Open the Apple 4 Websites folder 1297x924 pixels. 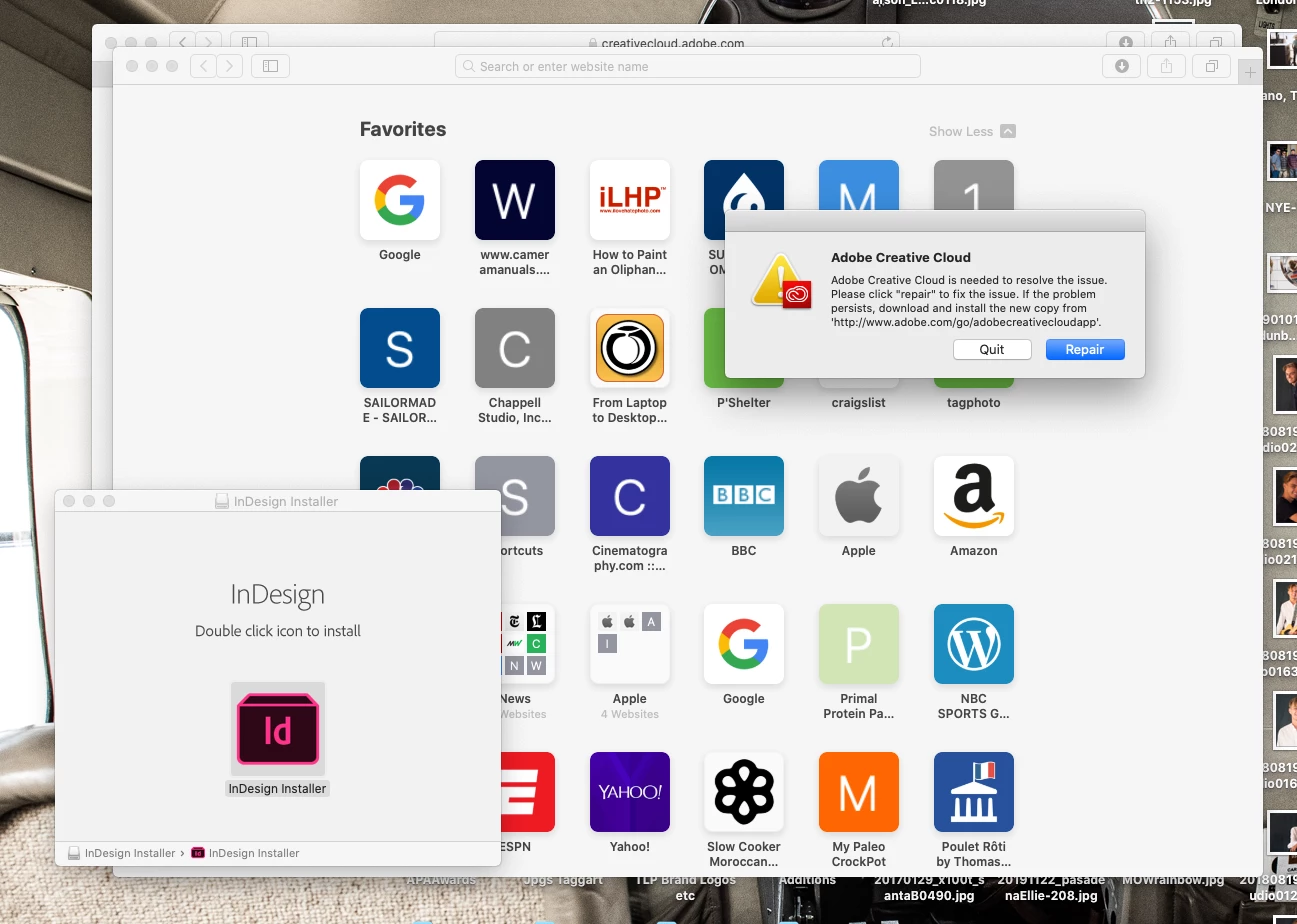630,644
